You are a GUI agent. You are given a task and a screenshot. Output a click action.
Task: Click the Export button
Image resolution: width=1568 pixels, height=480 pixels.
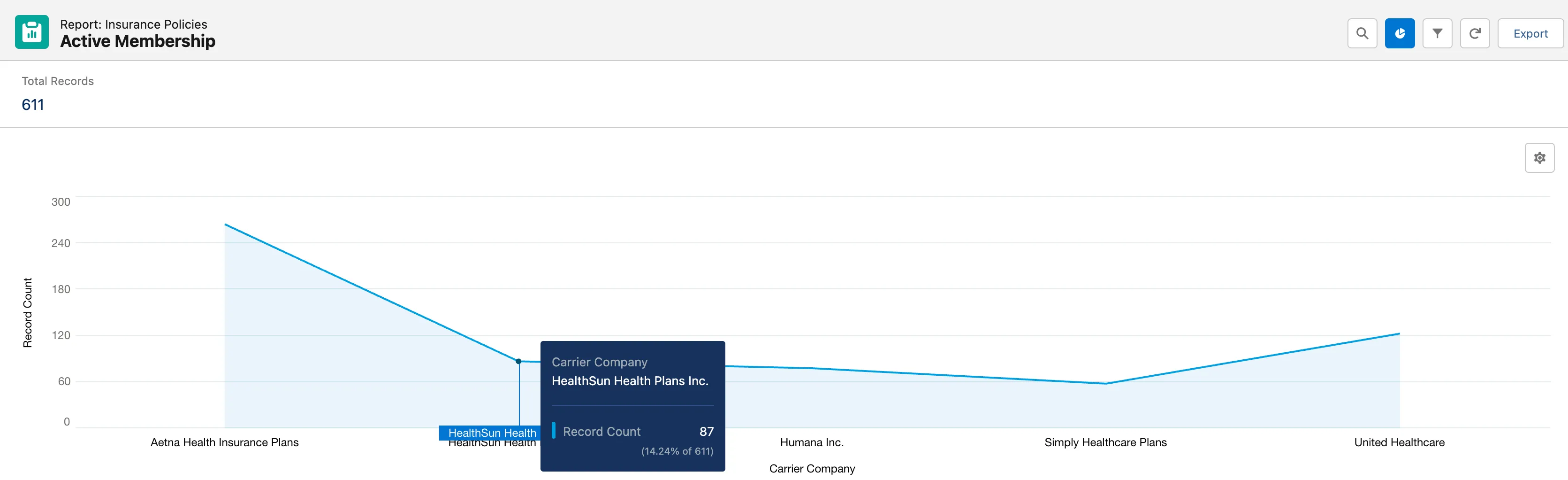coord(1530,33)
